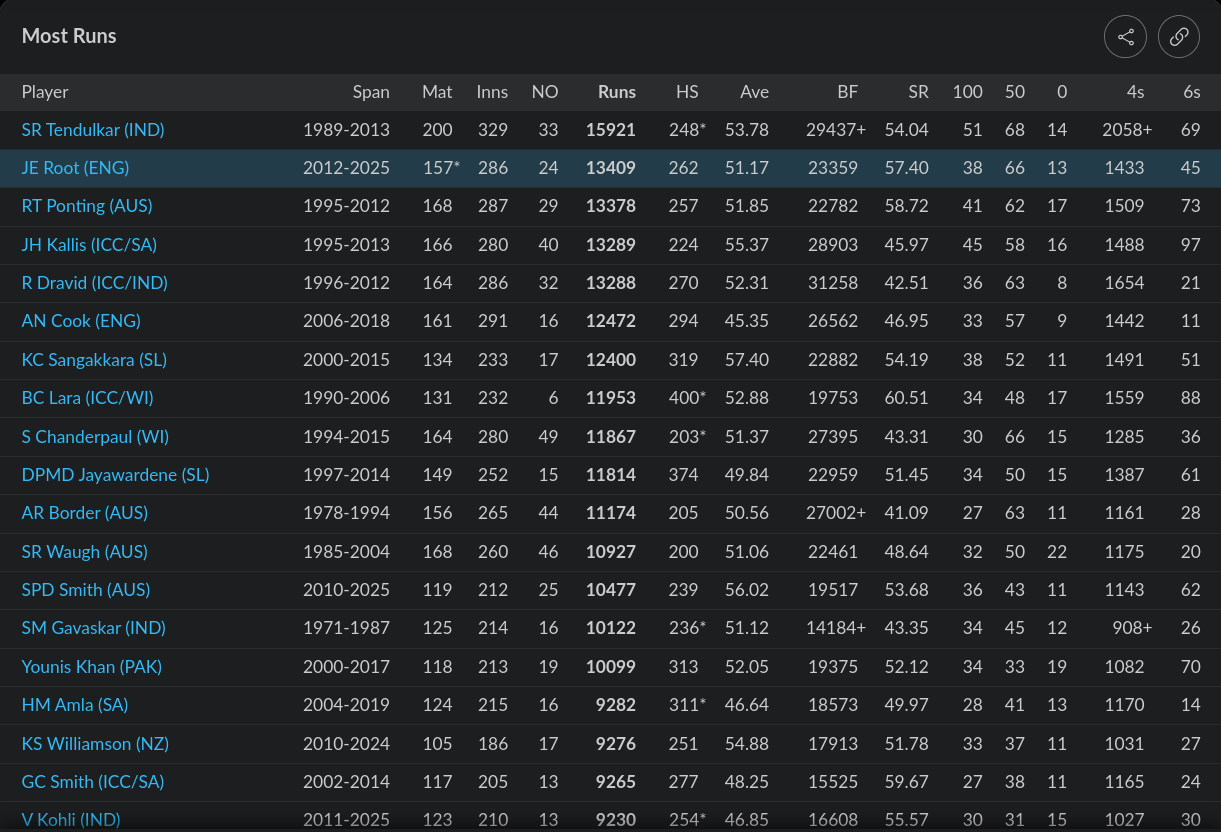Viewport: 1221px width, 832px height.
Task: Click Cook's high score 294
Action: pyautogui.click(x=683, y=321)
